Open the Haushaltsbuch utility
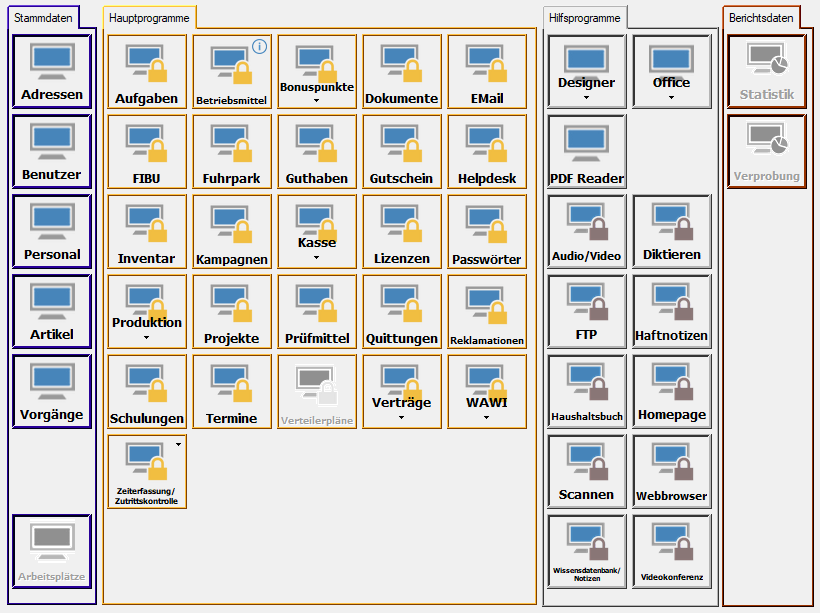Viewport: 820px width, 613px height. pos(587,392)
